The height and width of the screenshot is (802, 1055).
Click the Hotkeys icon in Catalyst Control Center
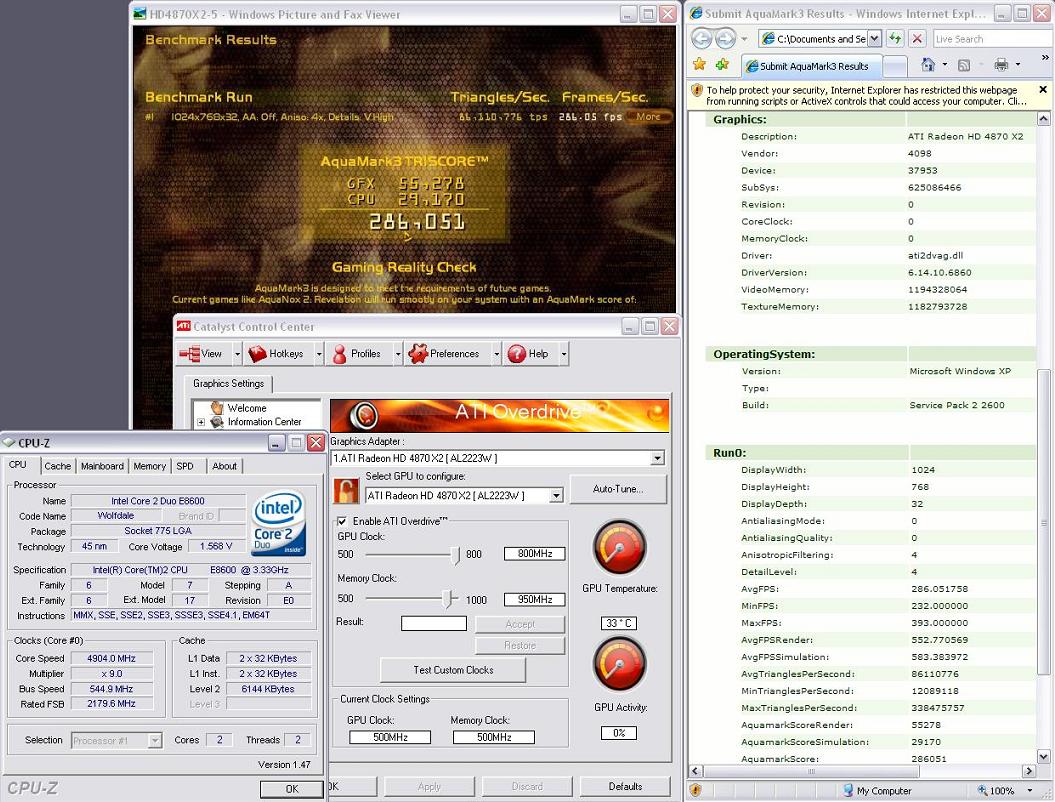click(x=258, y=354)
